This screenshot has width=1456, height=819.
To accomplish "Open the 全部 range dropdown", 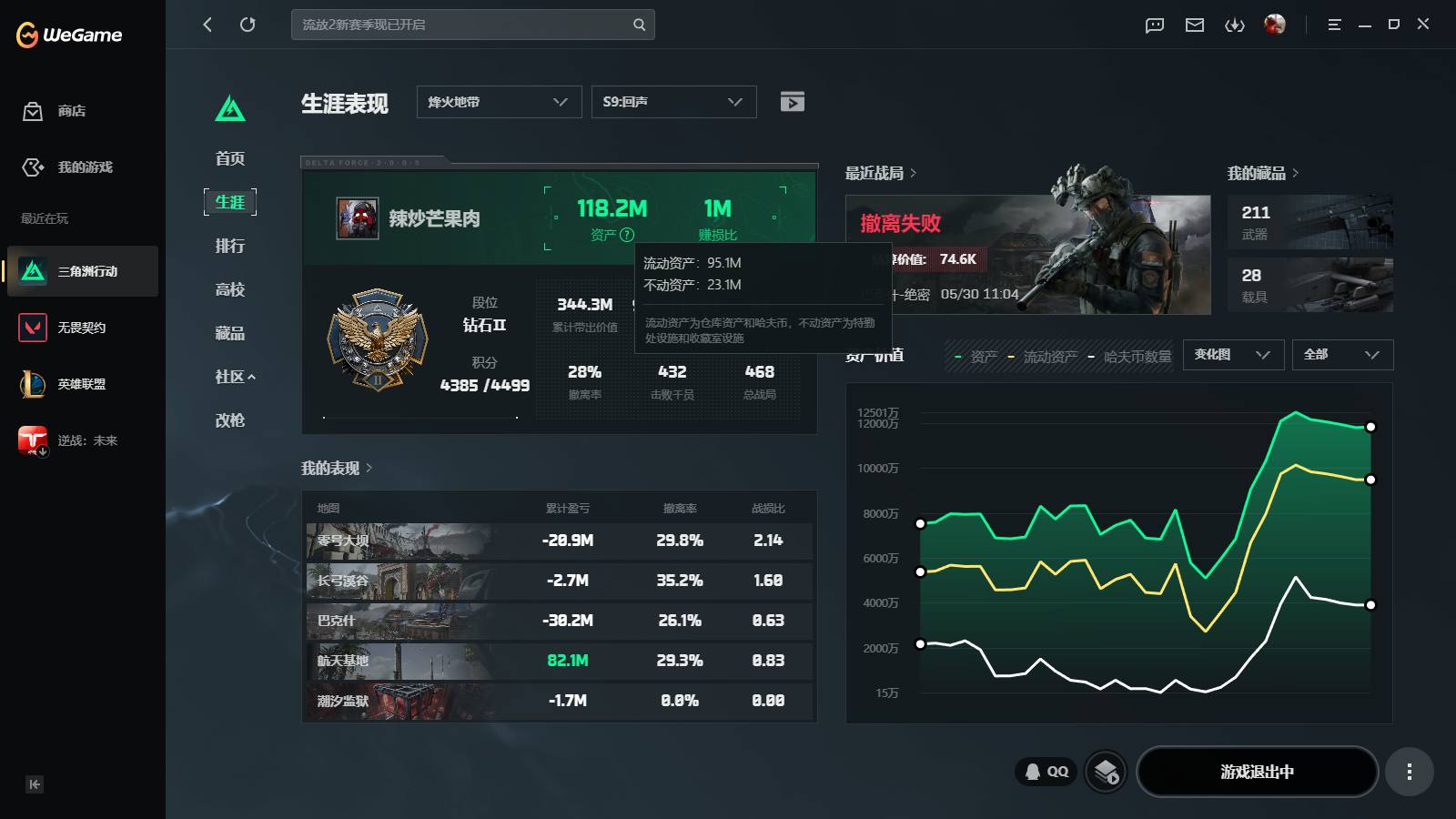I will 1342,355.
